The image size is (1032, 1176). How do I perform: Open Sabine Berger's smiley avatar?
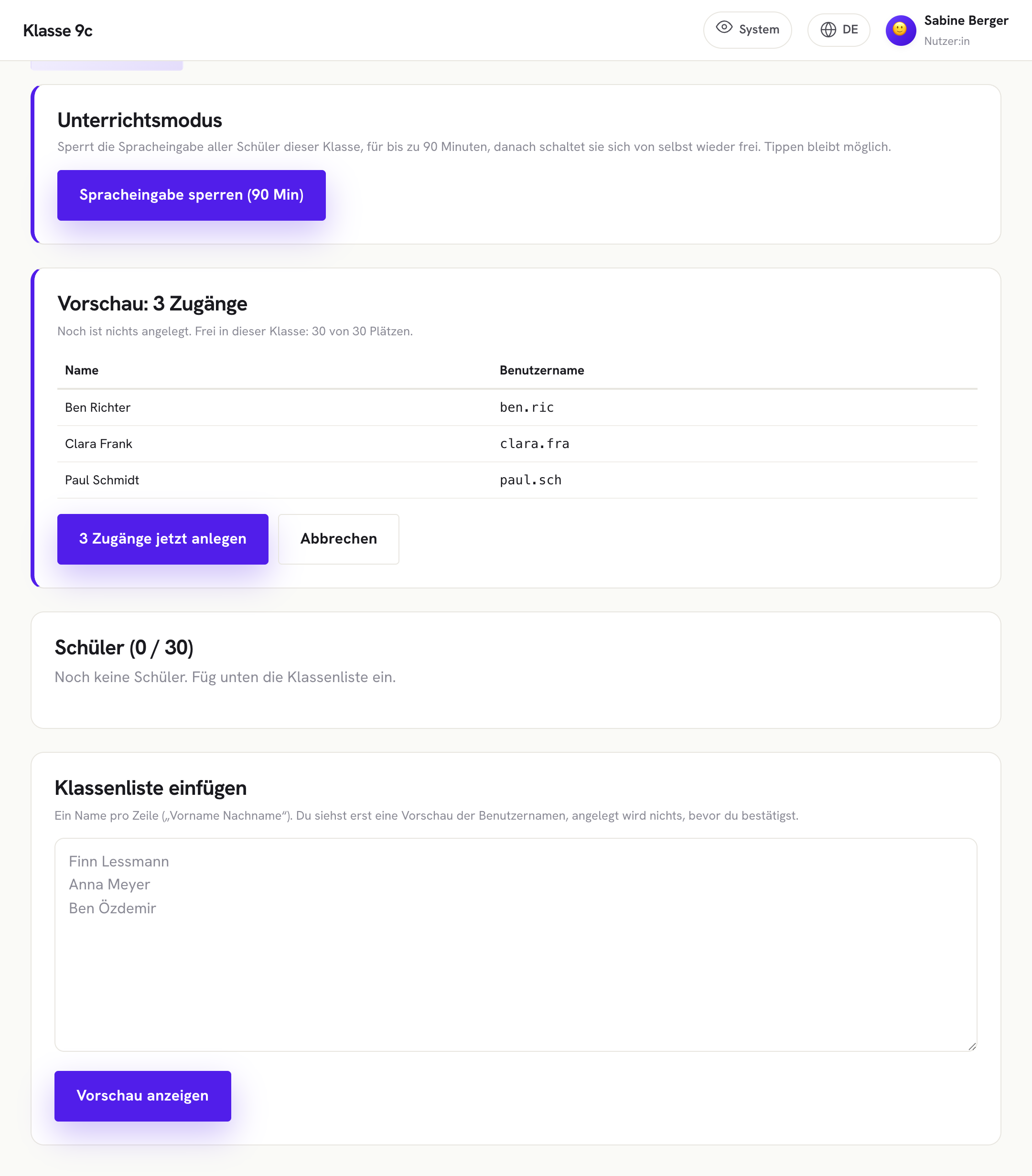900,30
